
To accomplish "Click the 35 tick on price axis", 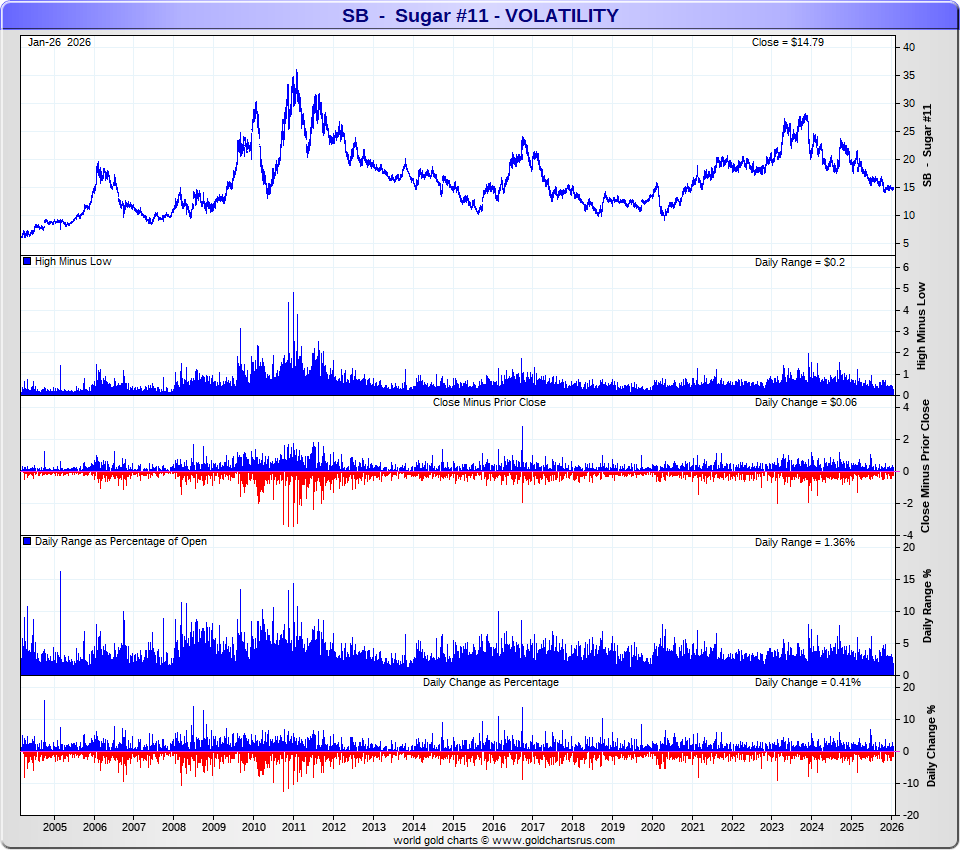I will (x=909, y=75).
